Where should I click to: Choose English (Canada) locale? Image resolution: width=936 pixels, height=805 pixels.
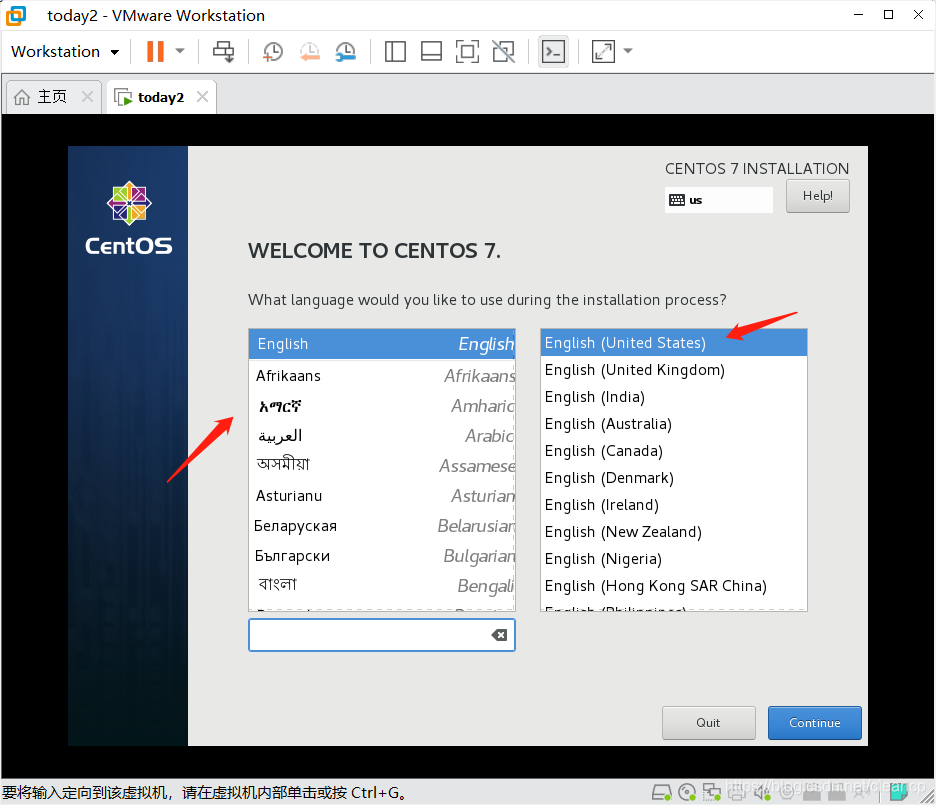click(673, 451)
